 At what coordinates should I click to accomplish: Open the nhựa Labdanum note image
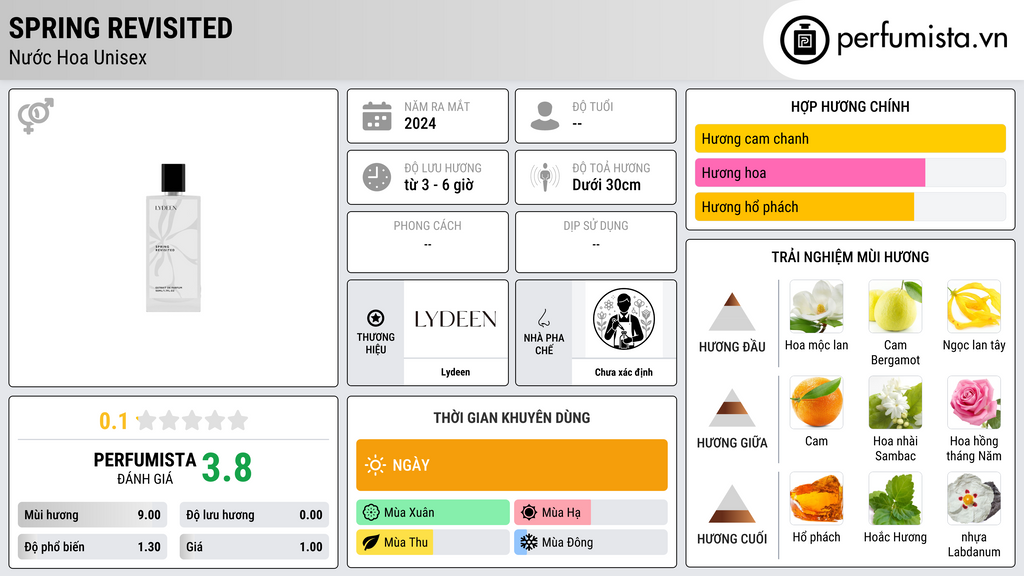tap(974, 498)
